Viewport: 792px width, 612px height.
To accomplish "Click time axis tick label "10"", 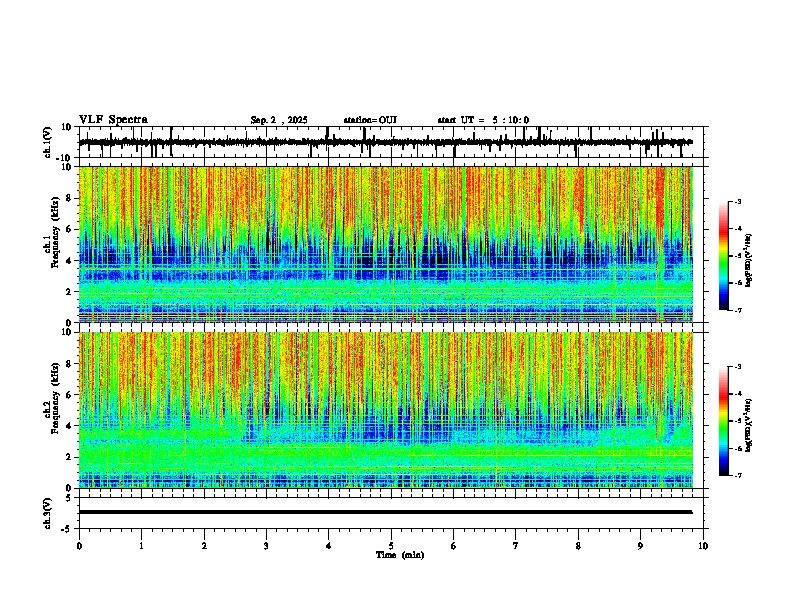I will (x=703, y=546).
